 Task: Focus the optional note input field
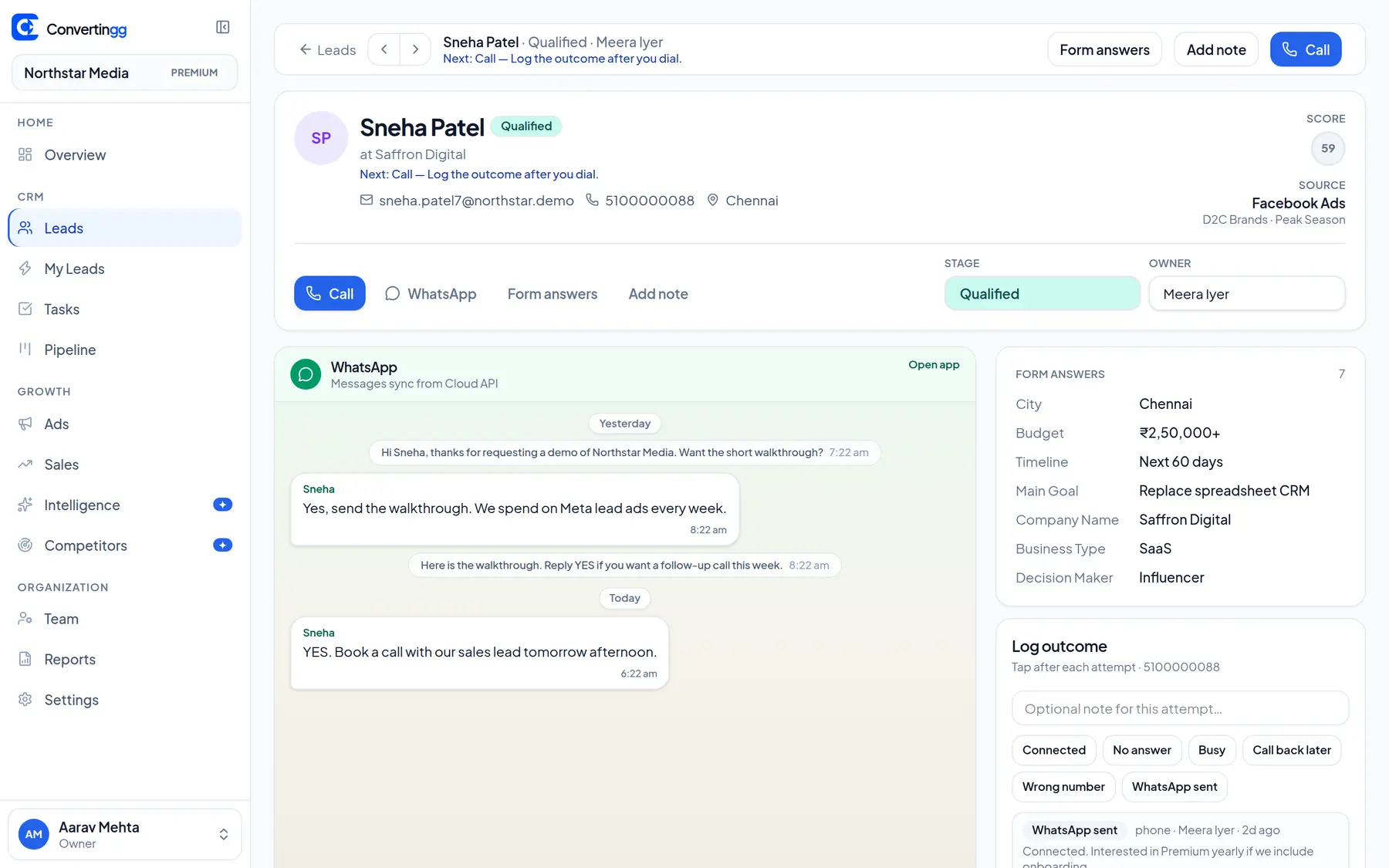(x=1180, y=708)
